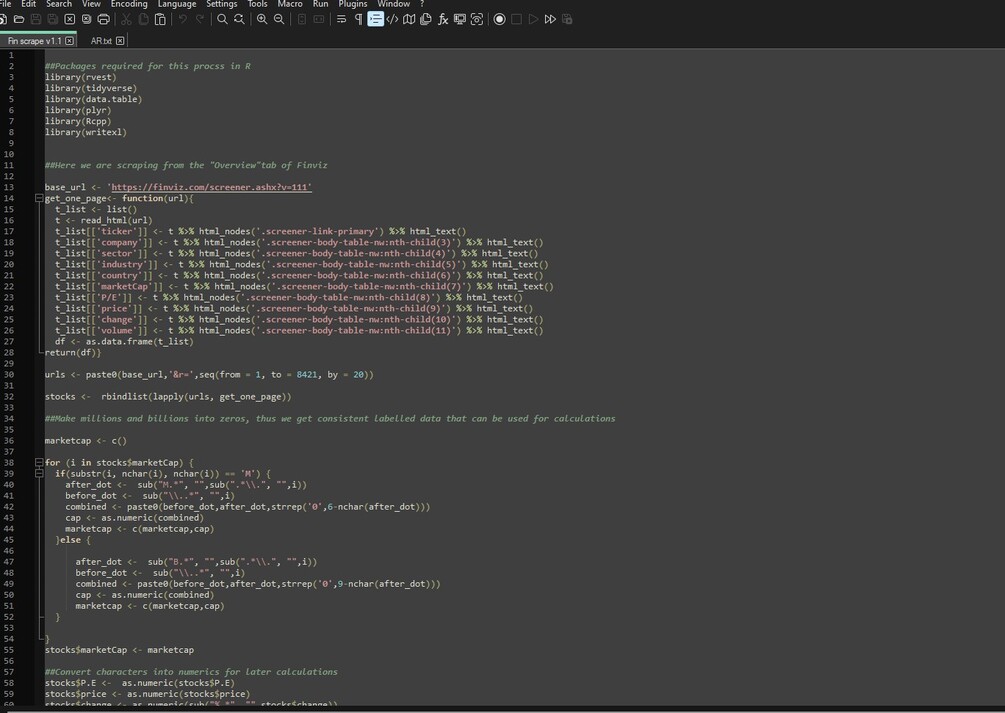The height and width of the screenshot is (713, 1005).
Task: Zoom in using the plus magnifier icon
Action: click(x=262, y=19)
